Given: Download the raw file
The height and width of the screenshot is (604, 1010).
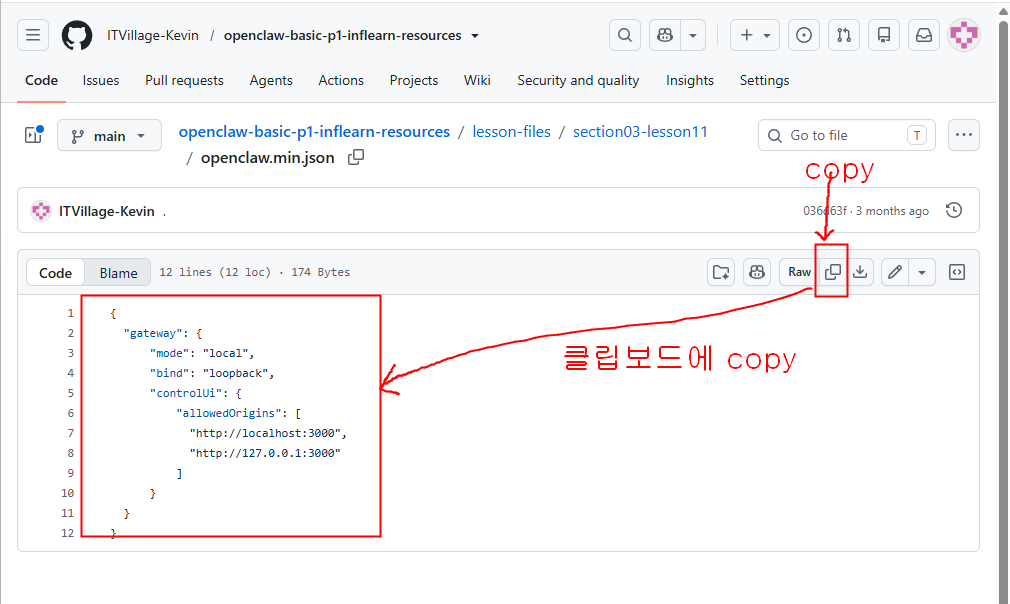Looking at the screenshot, I should click(x=860, y=272).
